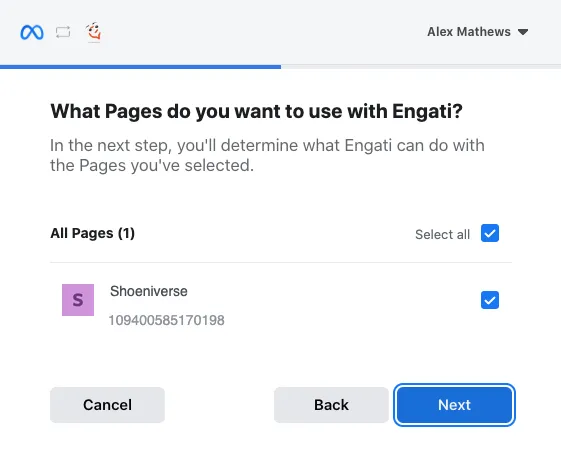This screenshot has width=561, height=451.
Task: Click the Next button
Action: [x=454, y=405]
